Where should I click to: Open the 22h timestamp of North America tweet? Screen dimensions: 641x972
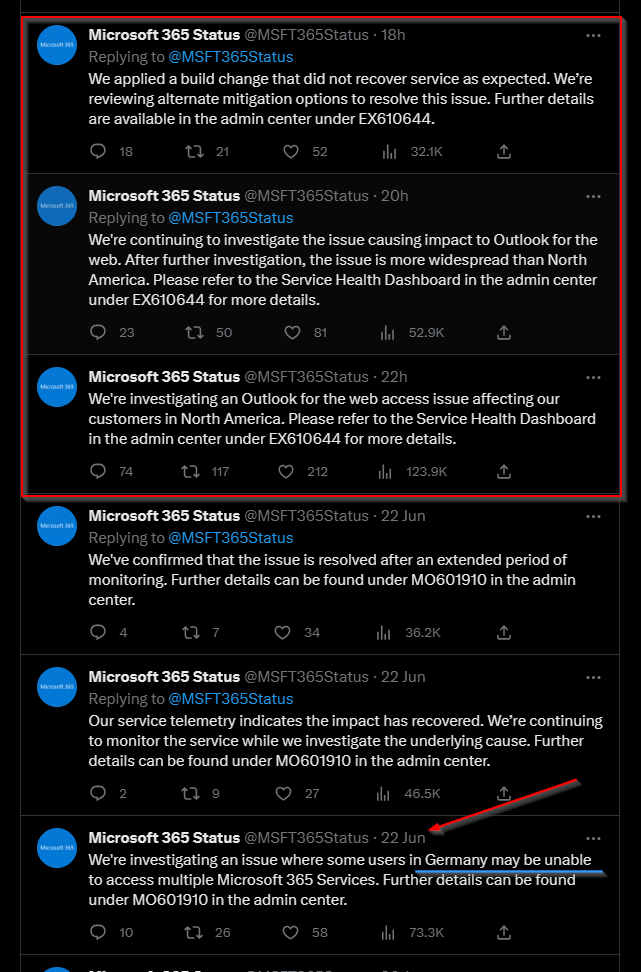[x=394, y=377]
